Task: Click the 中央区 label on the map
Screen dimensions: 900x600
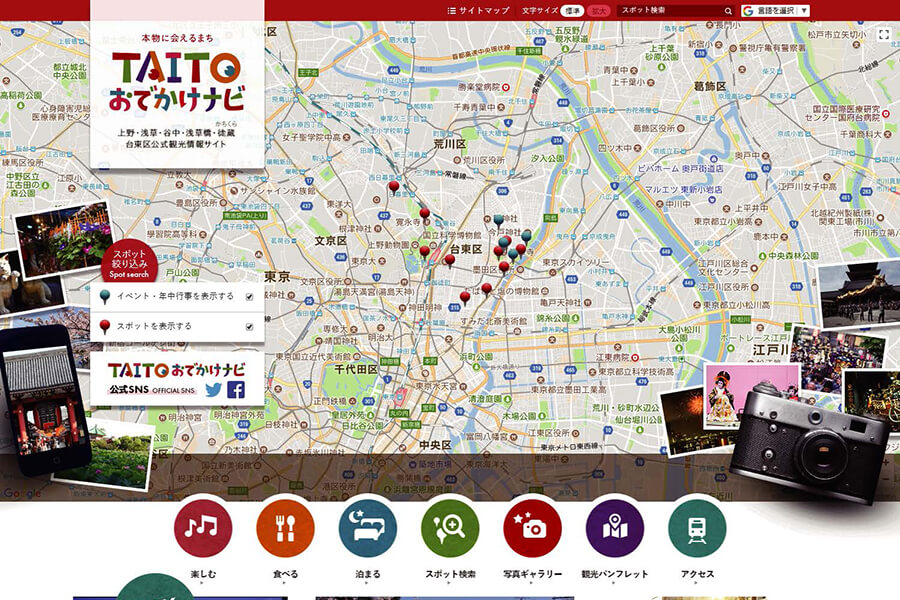Action: pyautogui.click(x=436, y=445)
